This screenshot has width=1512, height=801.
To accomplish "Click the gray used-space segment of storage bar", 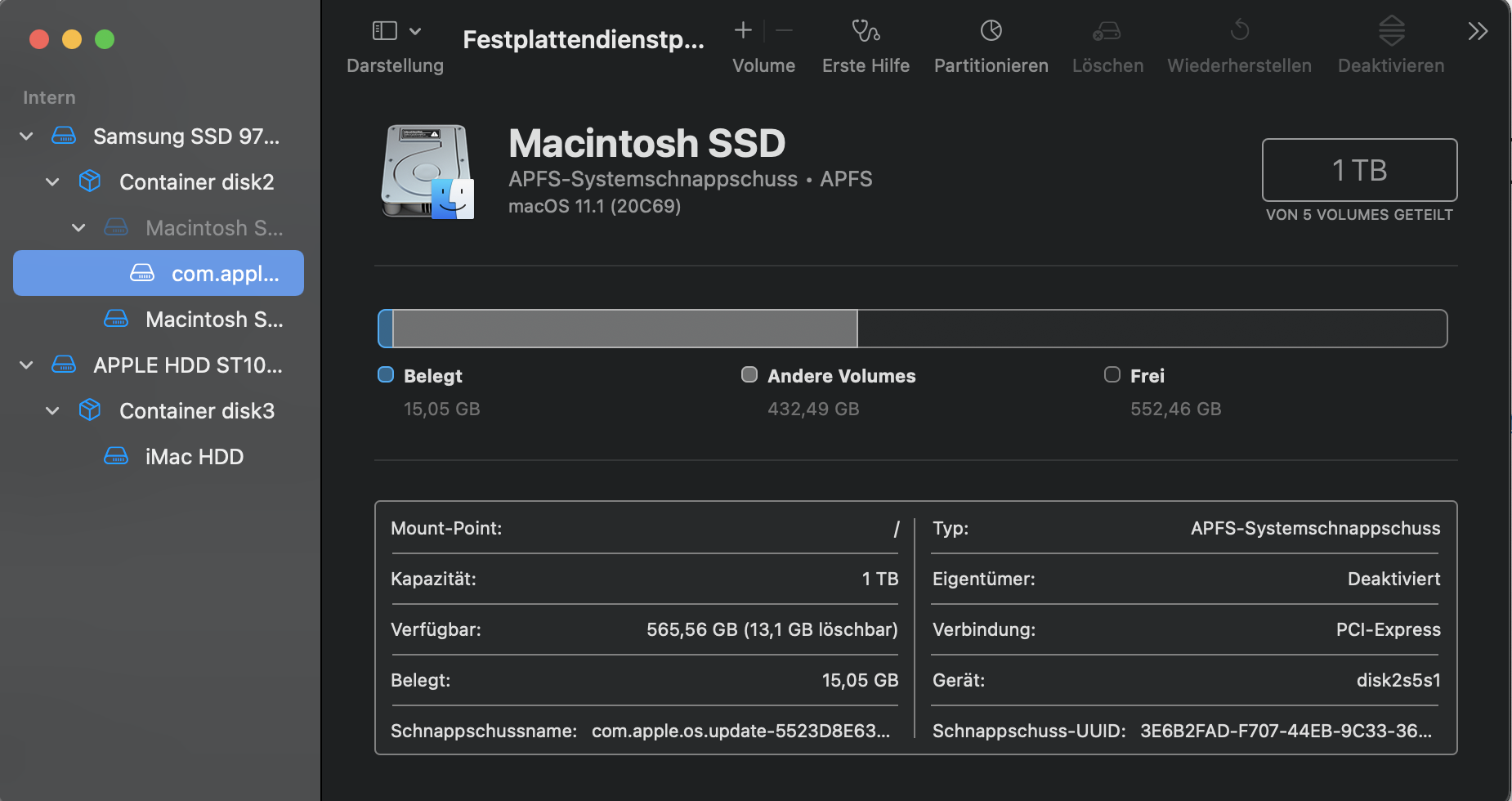I will coord(624,329).
